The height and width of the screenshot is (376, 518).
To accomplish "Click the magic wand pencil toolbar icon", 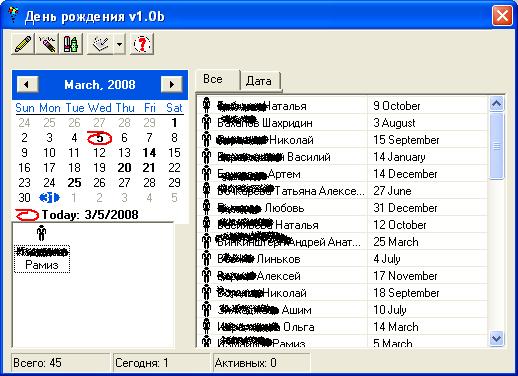I will click(x=47, y=44).
